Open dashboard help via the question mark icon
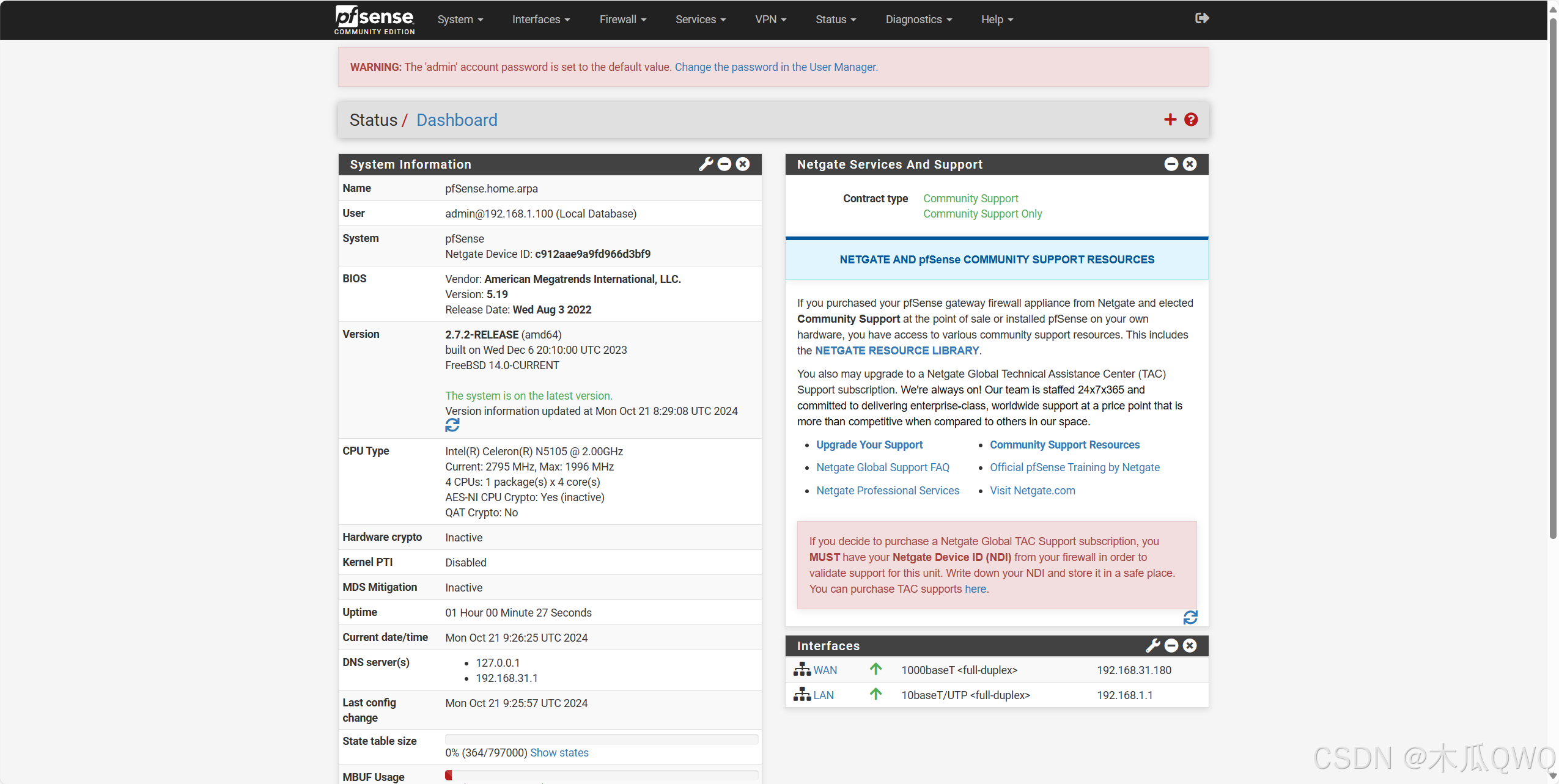The width and height of the screenshot is (1559, 784). [x=1191, y=120]
